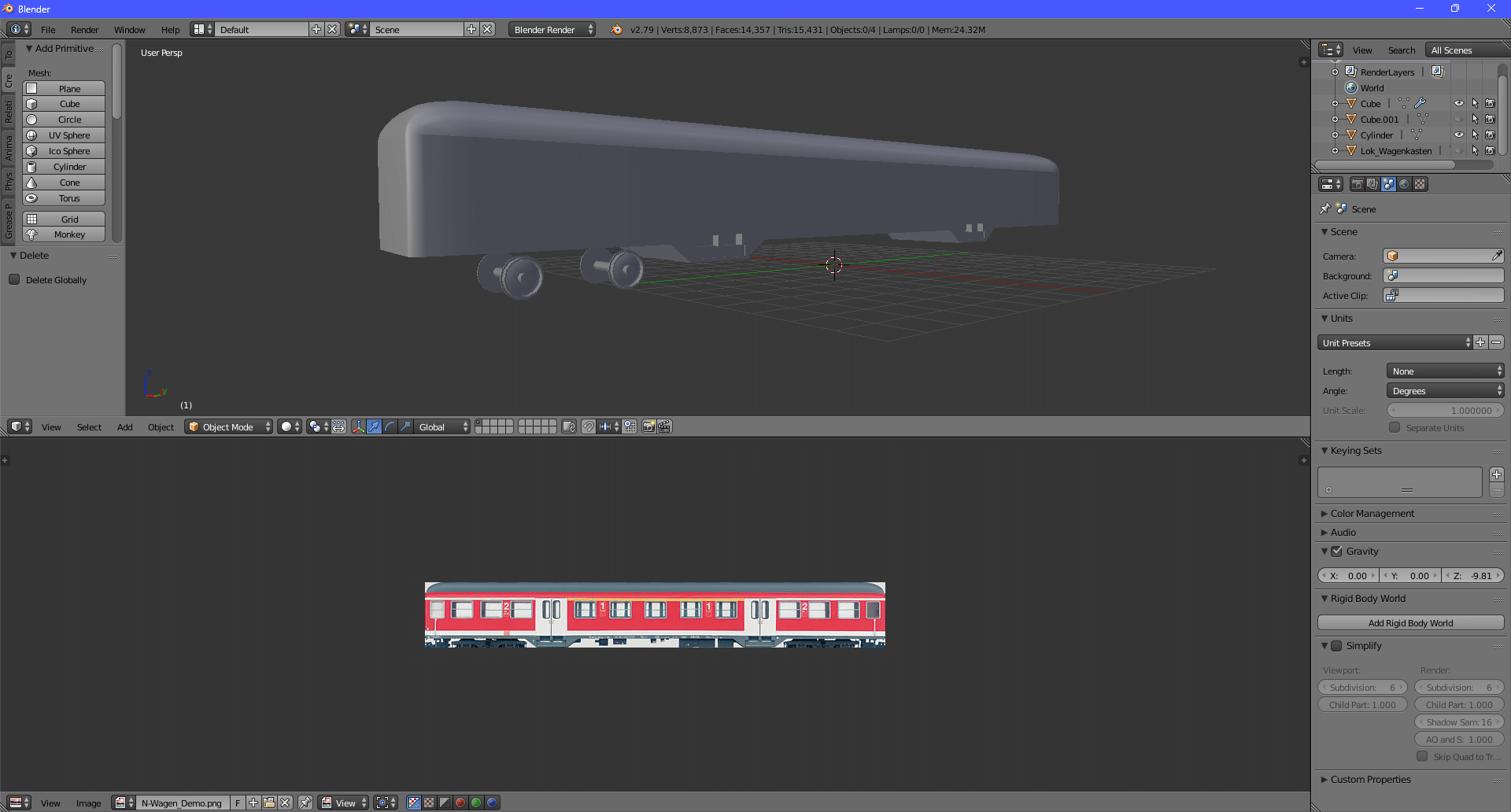Pin the image in the image editor
This screenshot has height=812, width=1511.
[305, 803]
